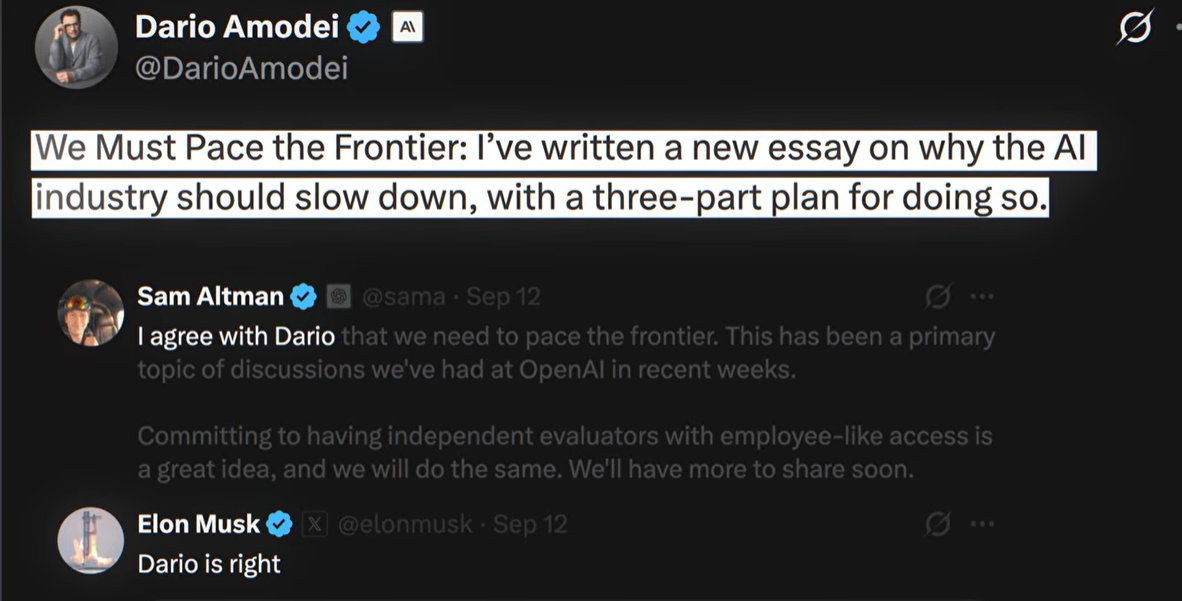
Task: Open the three-dot menu on Elon Musk's reply
Action: [x=982, y=523]
